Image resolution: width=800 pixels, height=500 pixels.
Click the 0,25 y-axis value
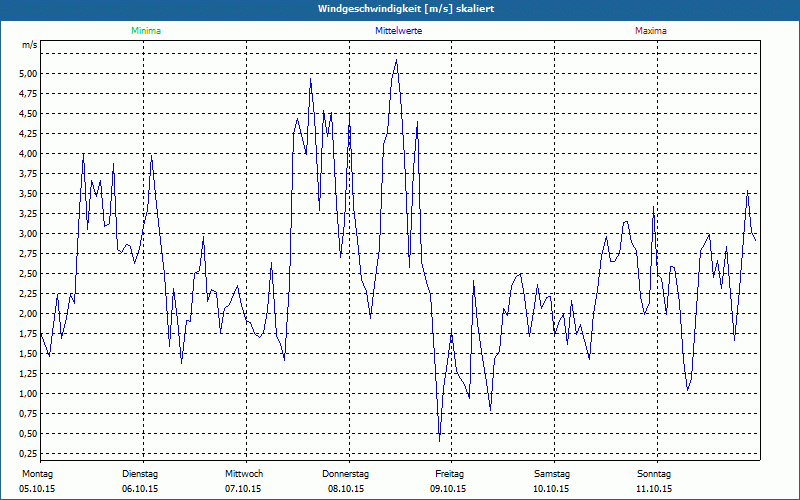[30, 454]
